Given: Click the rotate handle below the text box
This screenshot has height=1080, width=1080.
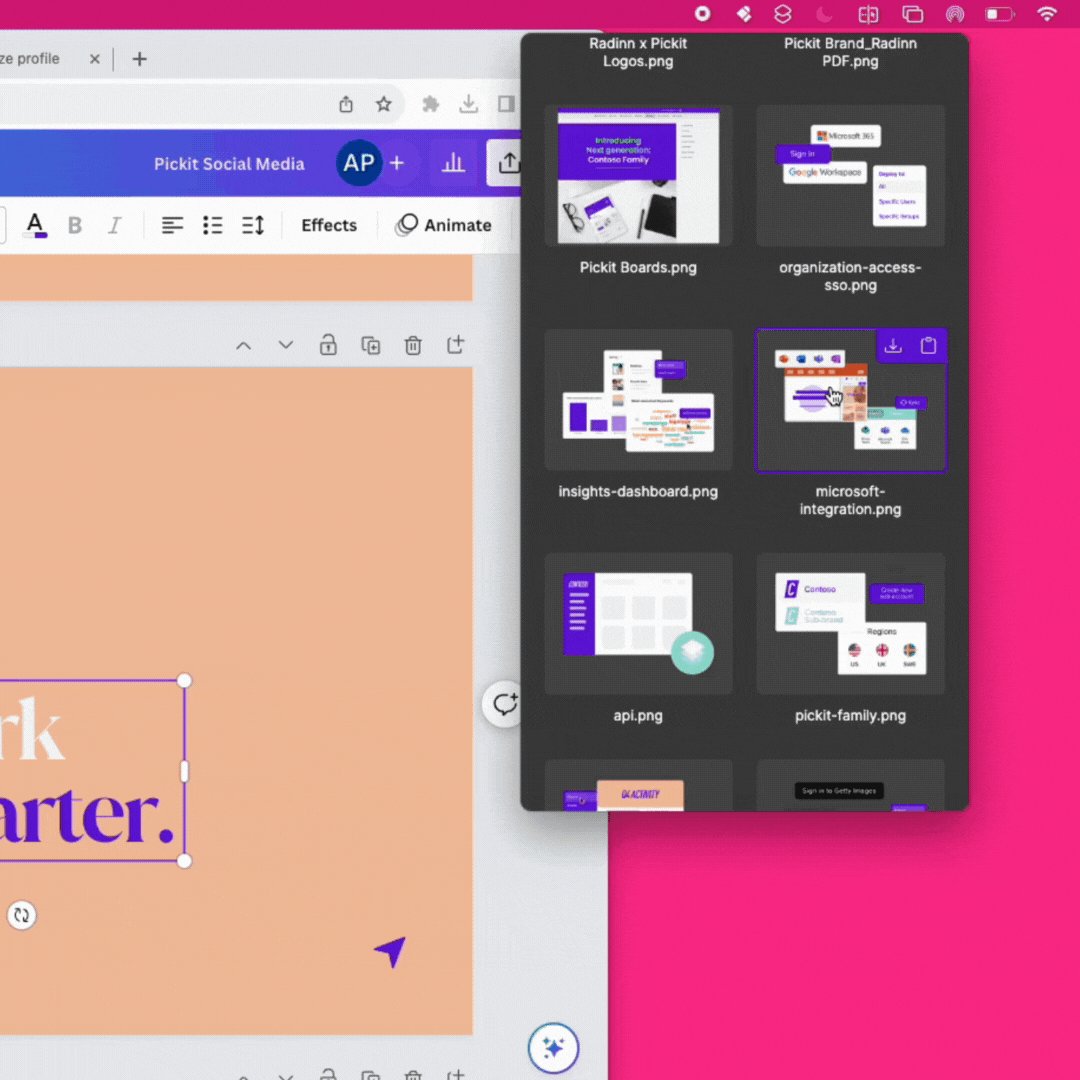Looking at the screenshot, I should (21, 915).
